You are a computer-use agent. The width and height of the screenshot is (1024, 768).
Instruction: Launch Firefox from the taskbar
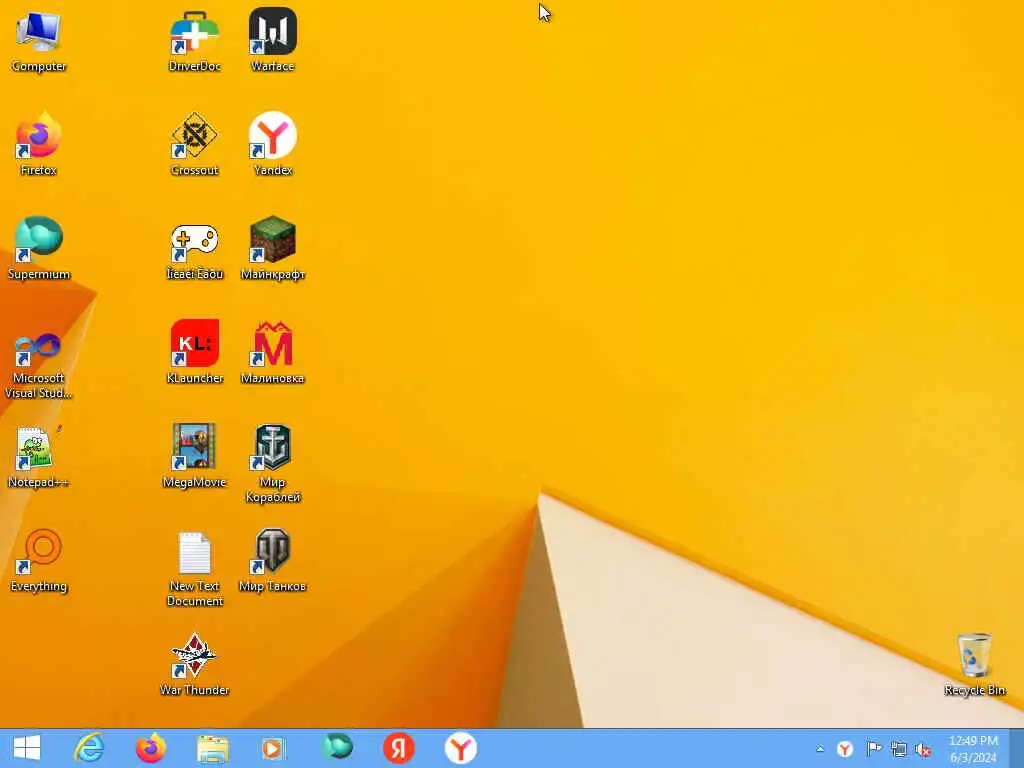[151, 748]
